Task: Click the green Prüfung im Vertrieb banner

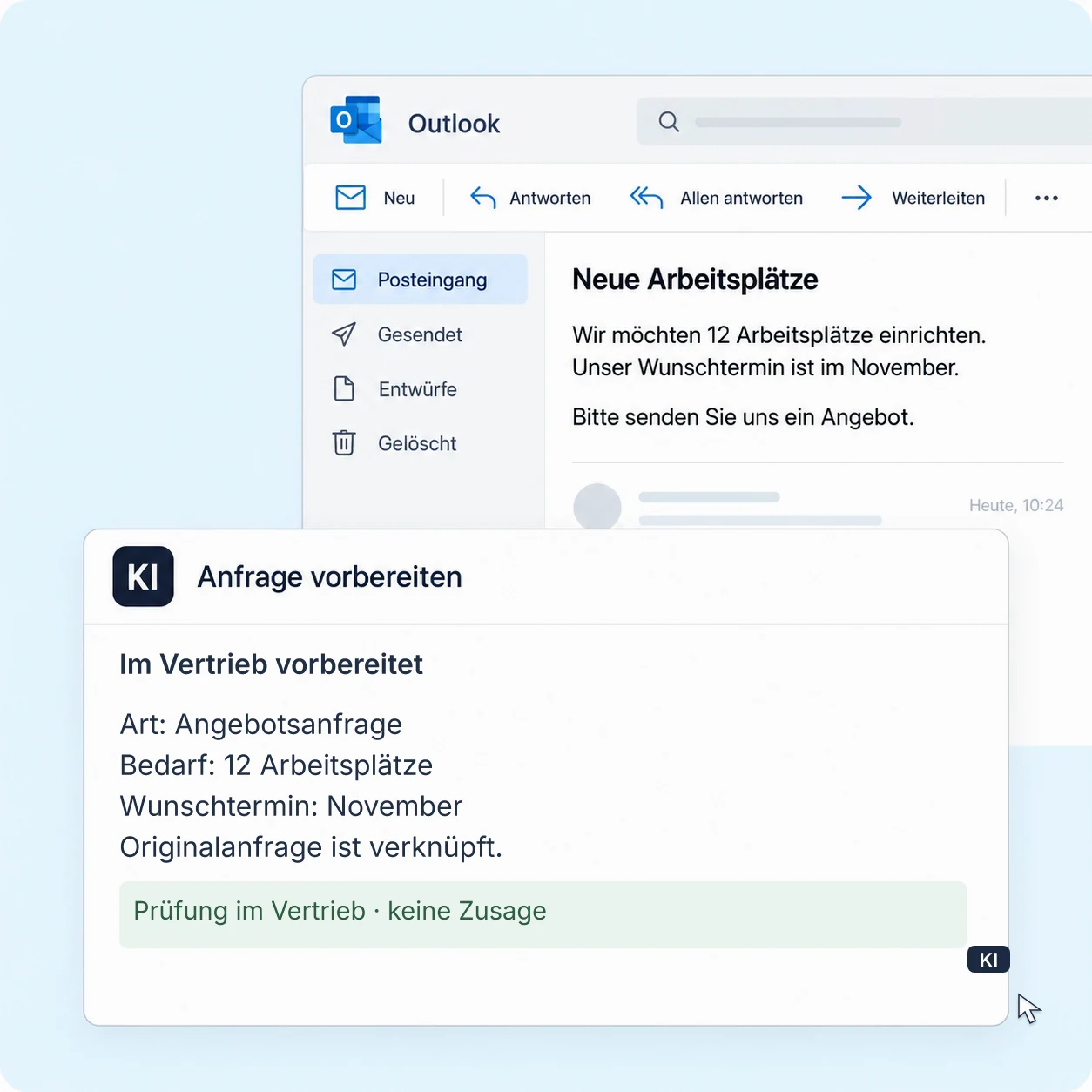Action: pyautogui.click(x=543, y=914)
